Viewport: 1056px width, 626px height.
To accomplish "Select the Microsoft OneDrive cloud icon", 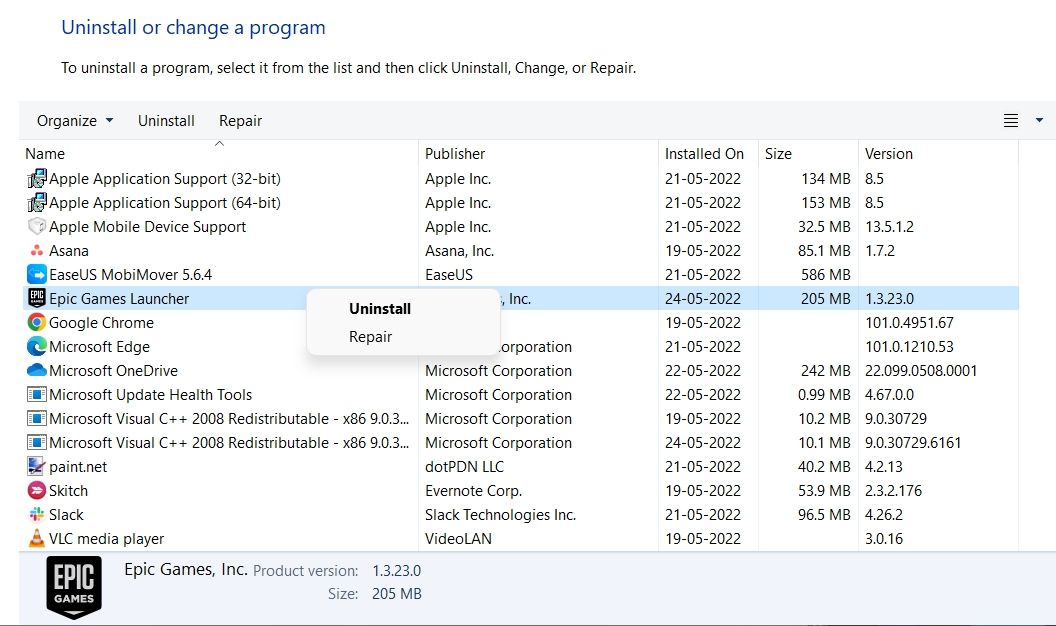I will 36,371.
